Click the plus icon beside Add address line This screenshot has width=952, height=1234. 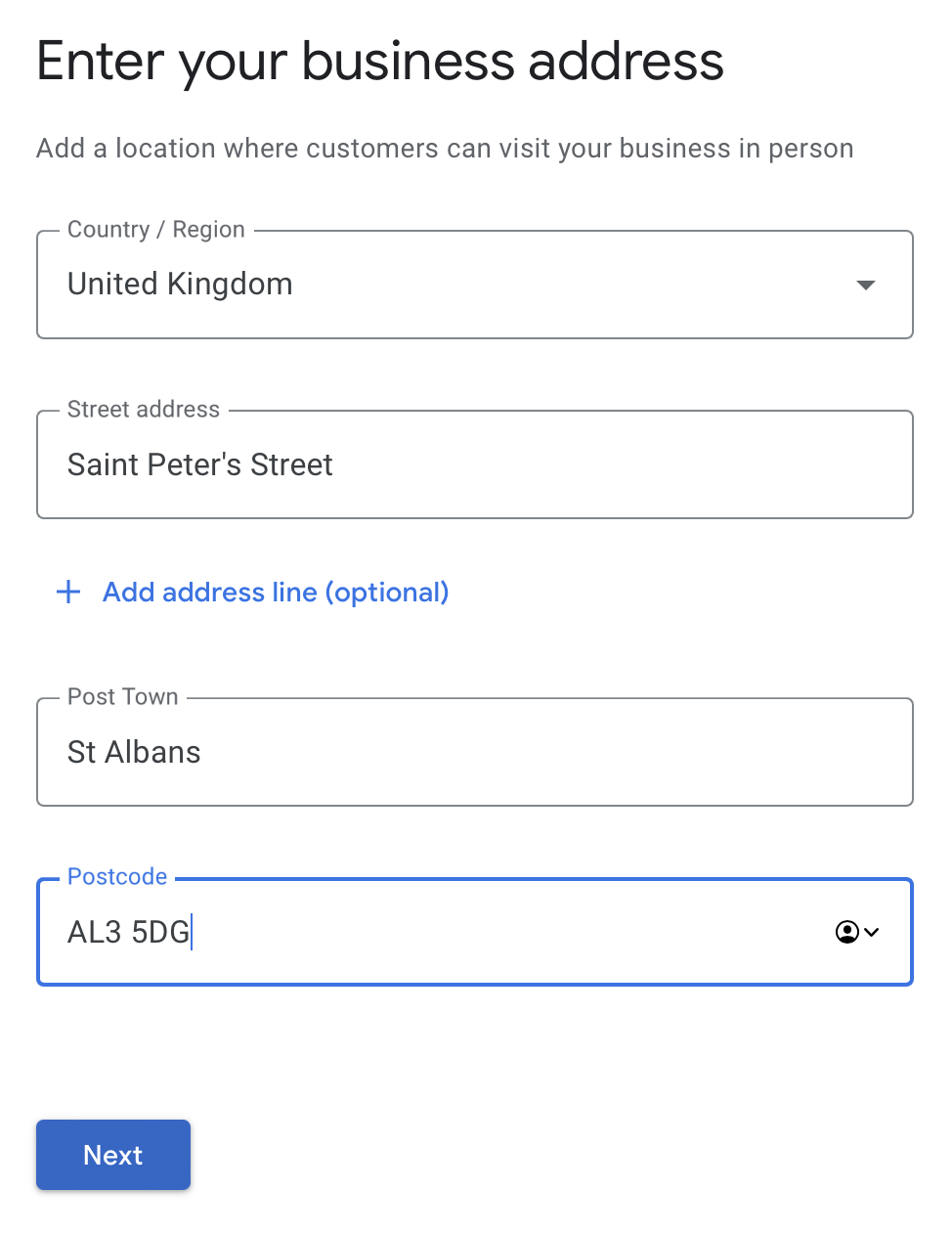pos(68,592)
